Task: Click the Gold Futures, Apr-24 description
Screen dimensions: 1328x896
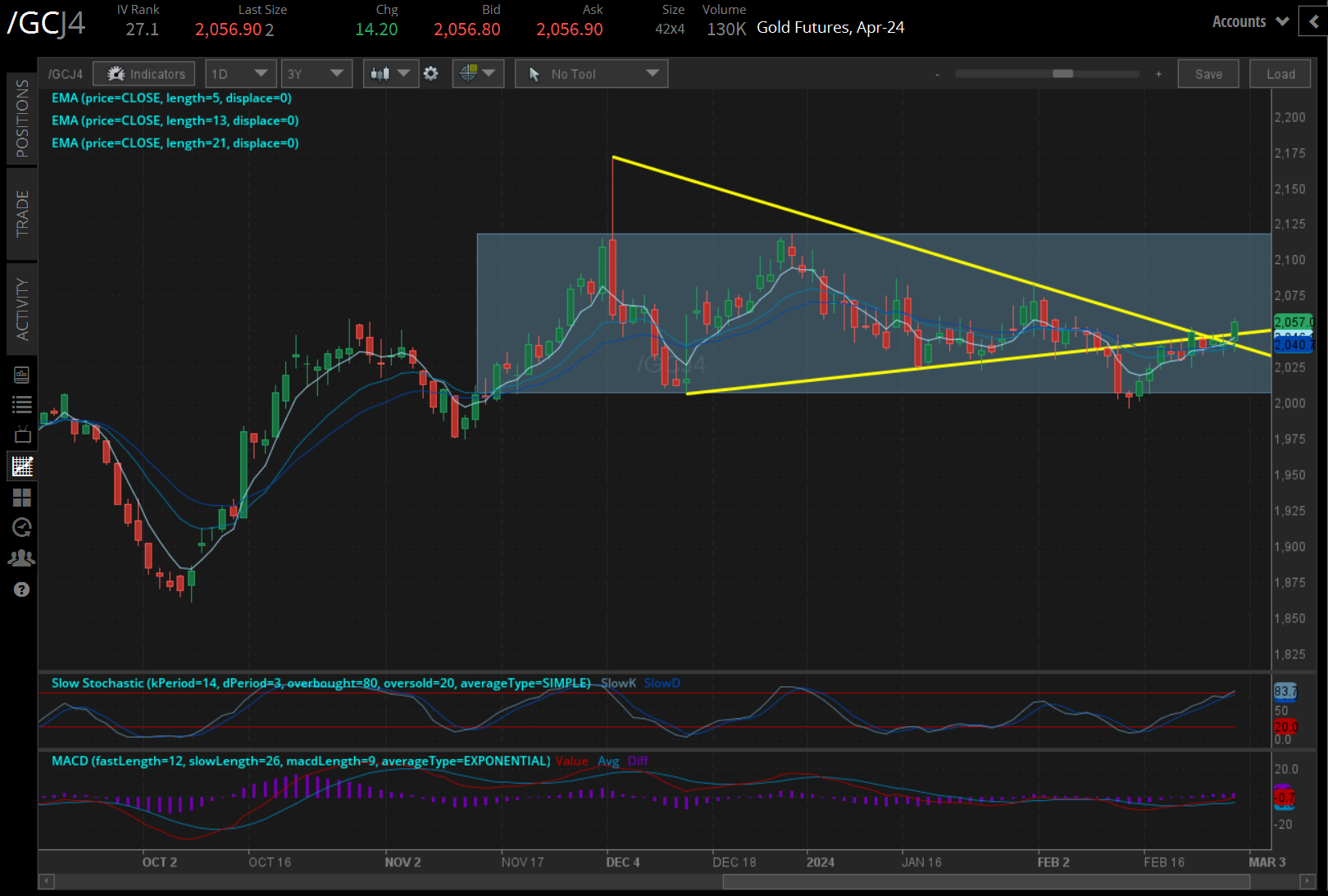Action: 830,28
